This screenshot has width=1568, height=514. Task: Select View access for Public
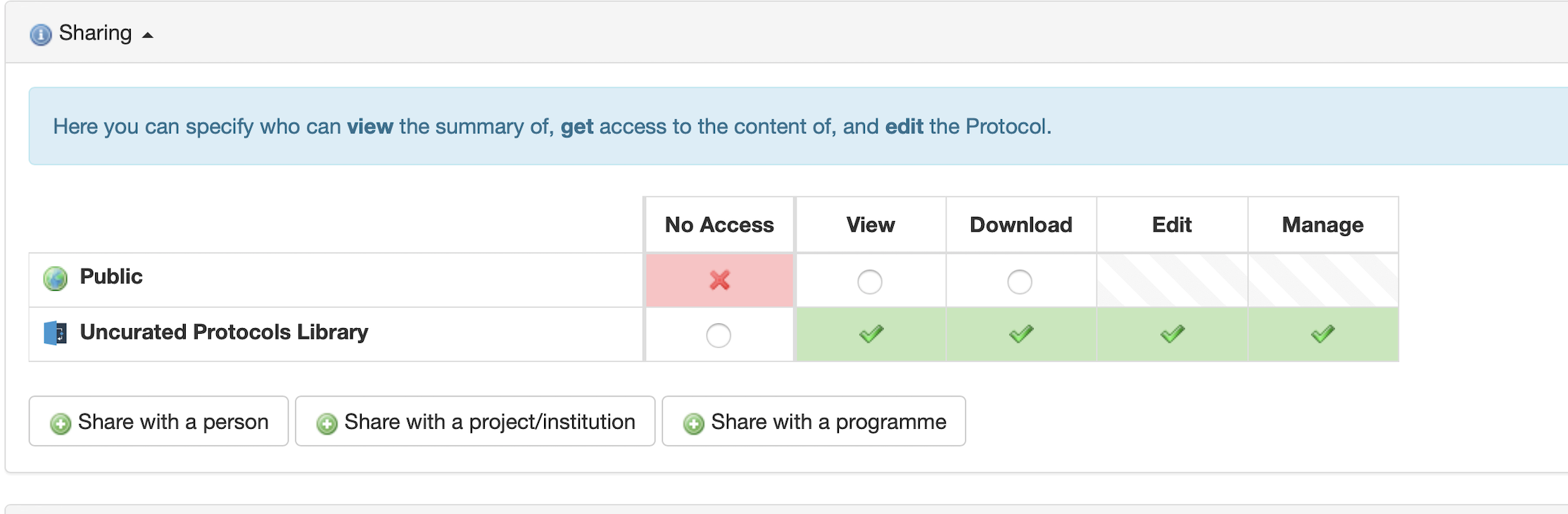pos(870,282)
